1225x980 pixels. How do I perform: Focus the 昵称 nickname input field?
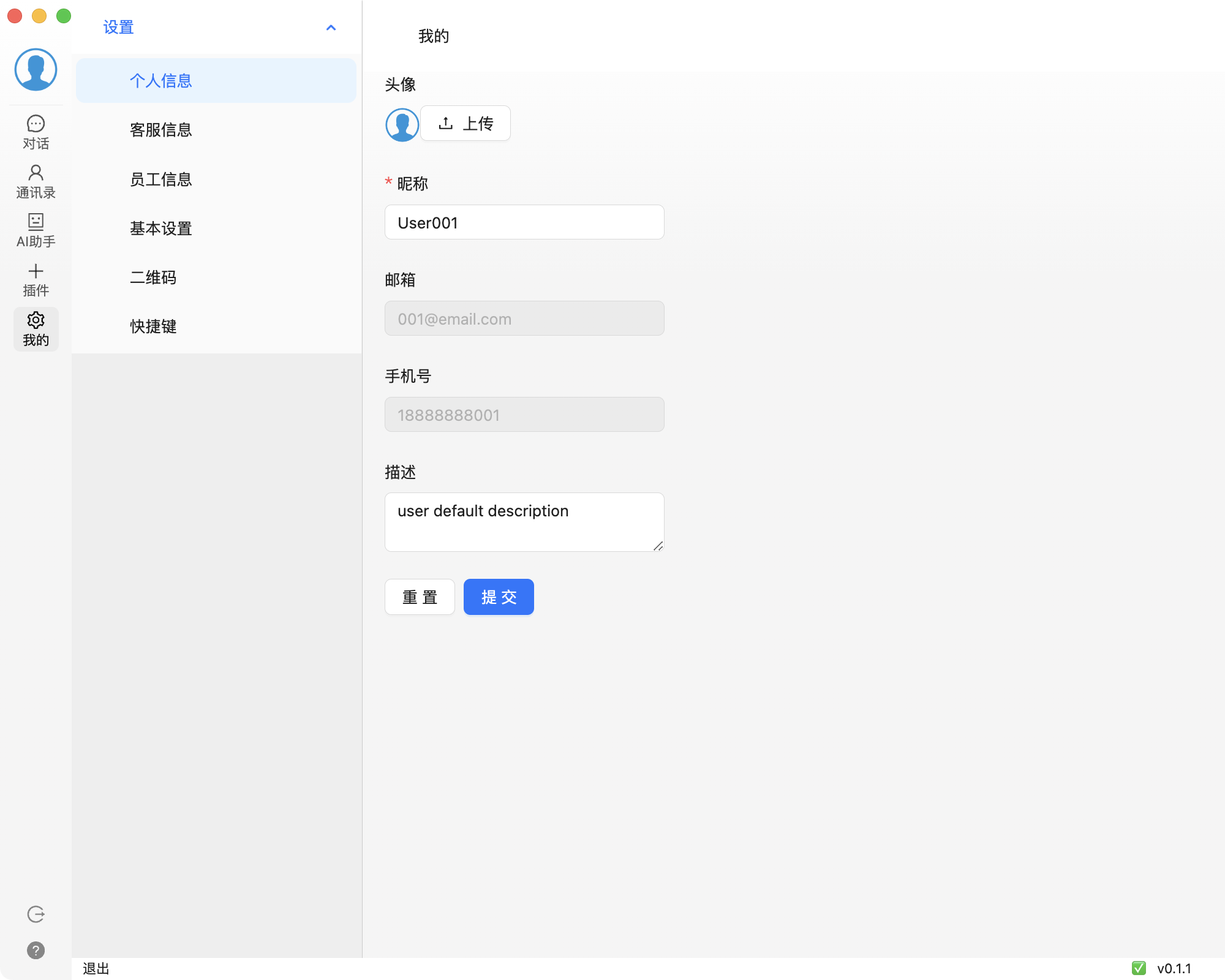[x=524, y=222]
